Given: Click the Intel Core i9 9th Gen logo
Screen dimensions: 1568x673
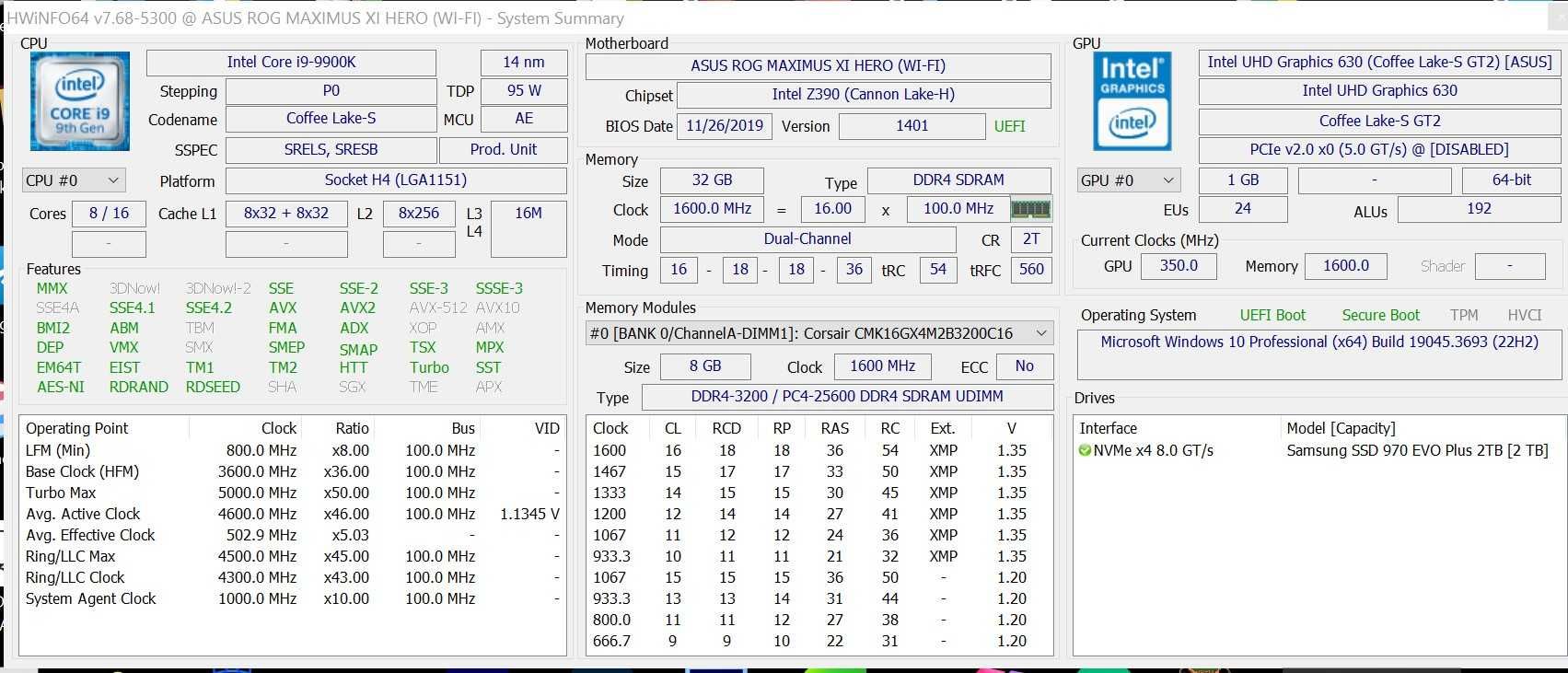Looking at the screenshot, I should (x=80, y=101).
